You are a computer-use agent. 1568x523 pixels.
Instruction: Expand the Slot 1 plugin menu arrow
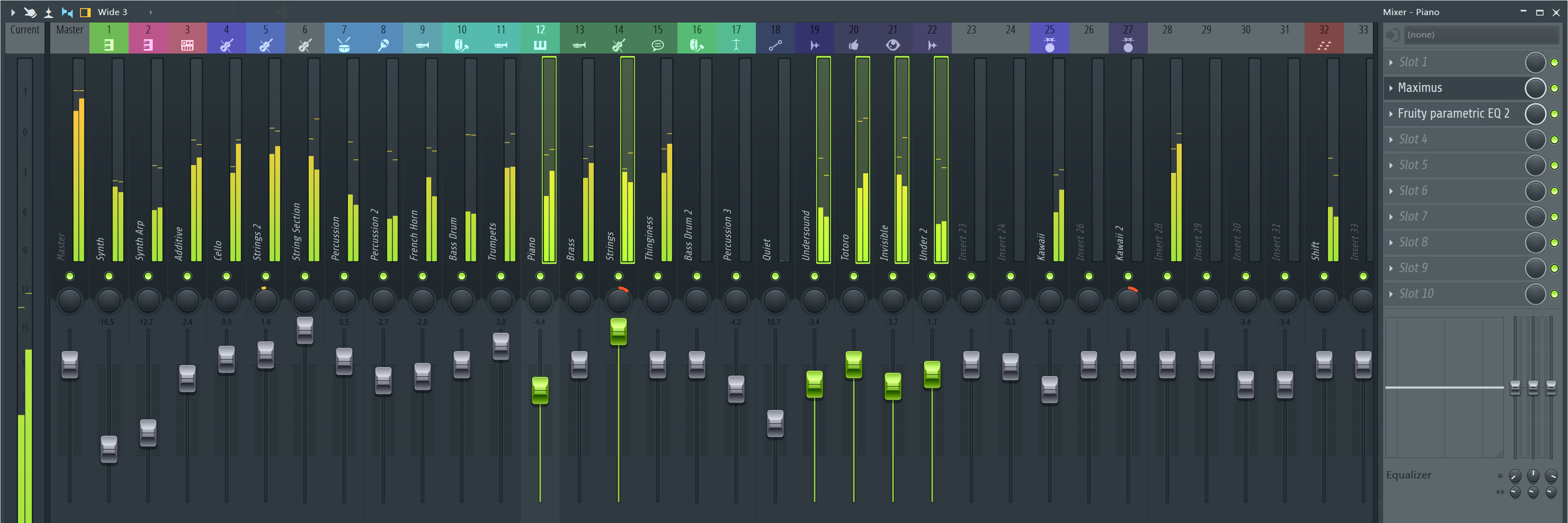pos(1391,62)
